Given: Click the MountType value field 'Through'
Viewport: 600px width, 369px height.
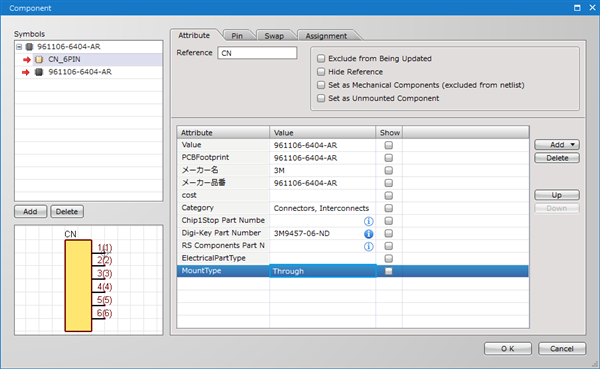Looking at the screenshot, I should coord(323,271).
